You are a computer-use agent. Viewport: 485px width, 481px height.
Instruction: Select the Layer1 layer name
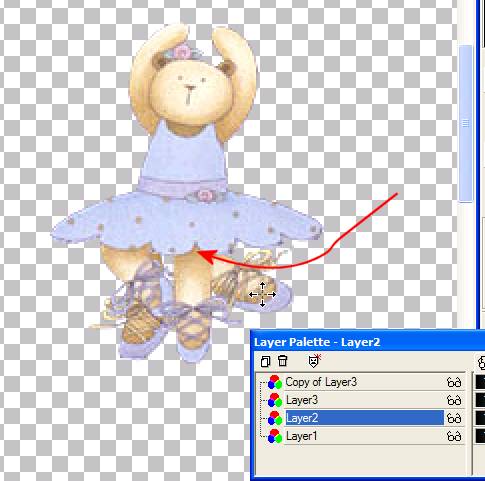[301, 436]
